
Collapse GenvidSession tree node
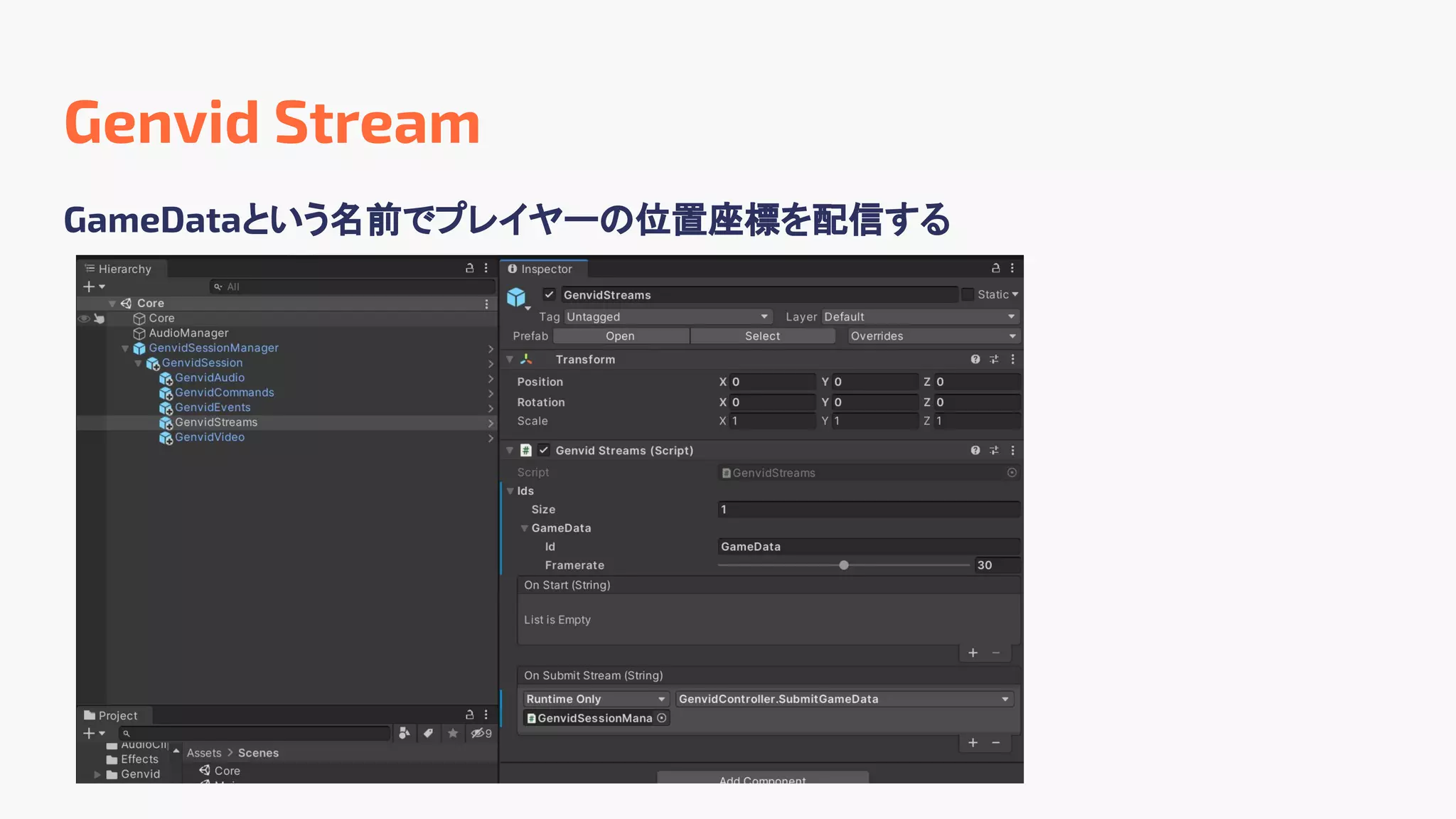pos(138,363)
